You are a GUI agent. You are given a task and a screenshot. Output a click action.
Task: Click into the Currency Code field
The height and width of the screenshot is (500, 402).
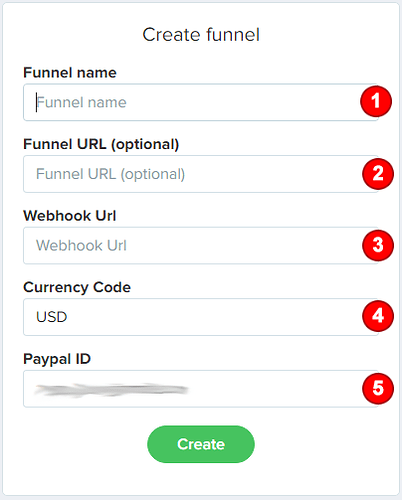(x=201, y=317)
